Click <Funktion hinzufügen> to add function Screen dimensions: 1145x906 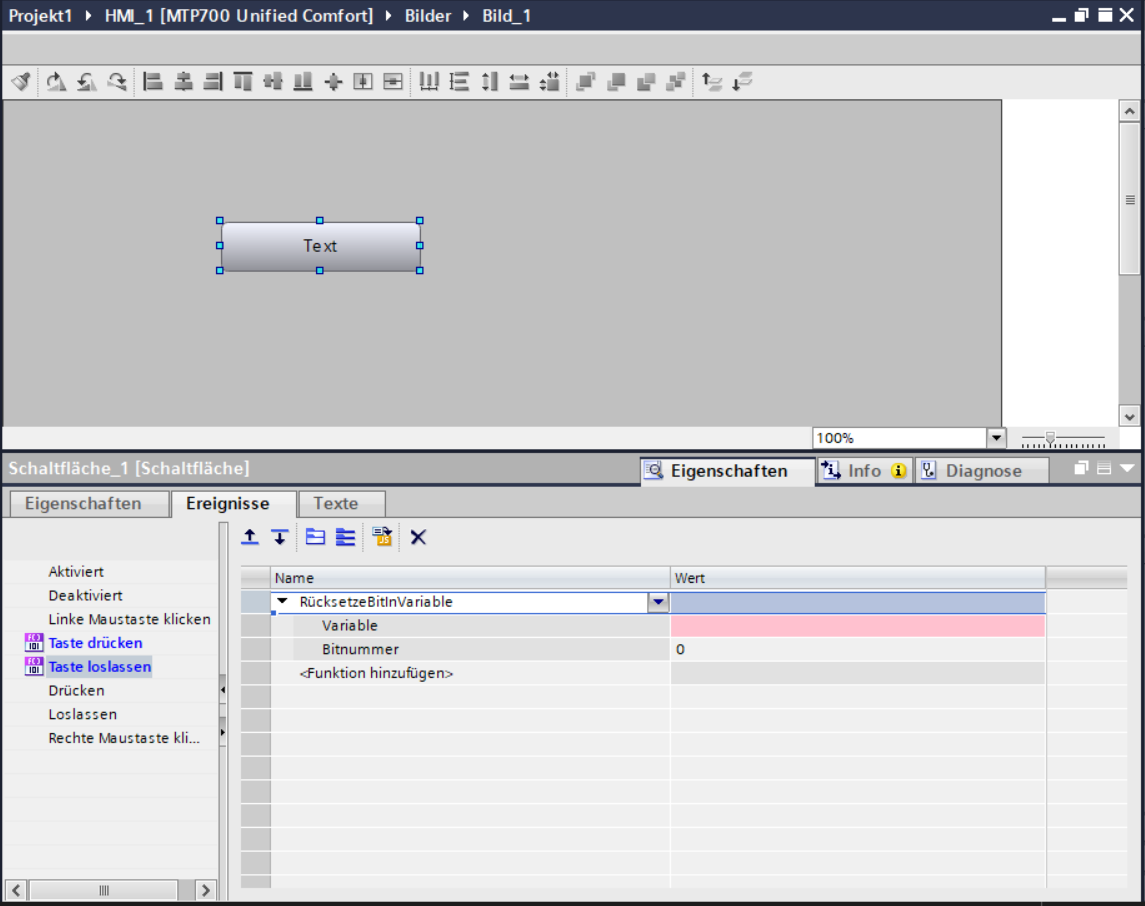[376, 674]
